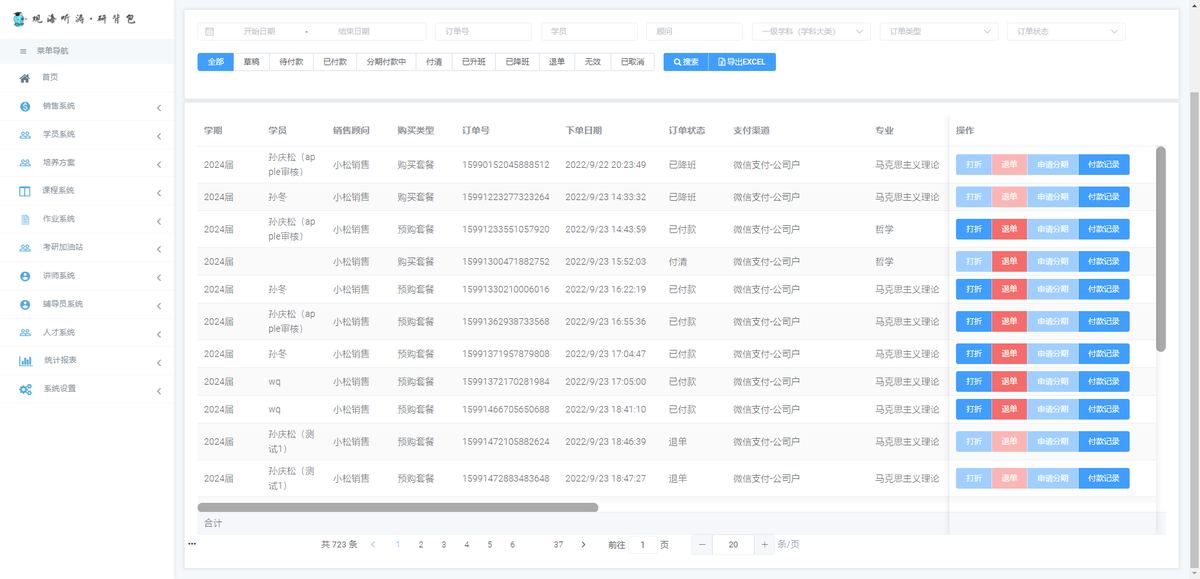This screenshot has height=579, width=1200.
Task: Expand the 销售系统 menu chevron
Action: [159, 106]
